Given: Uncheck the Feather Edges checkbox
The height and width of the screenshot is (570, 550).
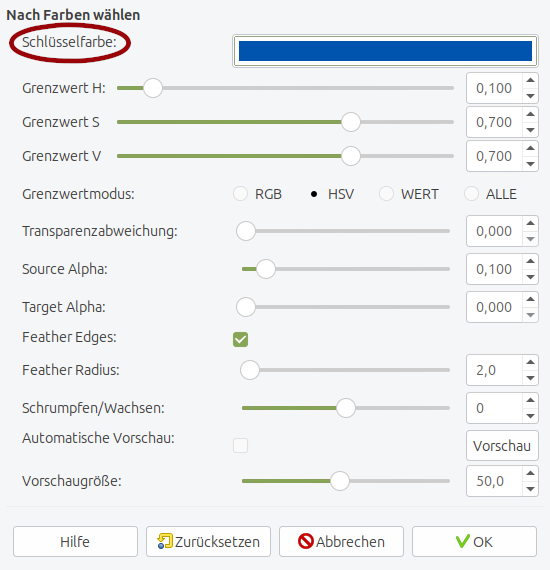Looking at the screenshot, I should tap(240, 340).
